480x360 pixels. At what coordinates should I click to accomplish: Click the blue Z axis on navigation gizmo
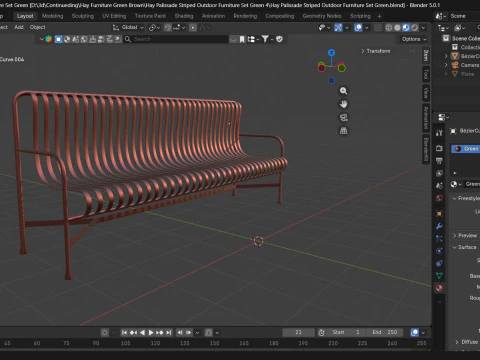pyautogui.click(x=331, y=52)
